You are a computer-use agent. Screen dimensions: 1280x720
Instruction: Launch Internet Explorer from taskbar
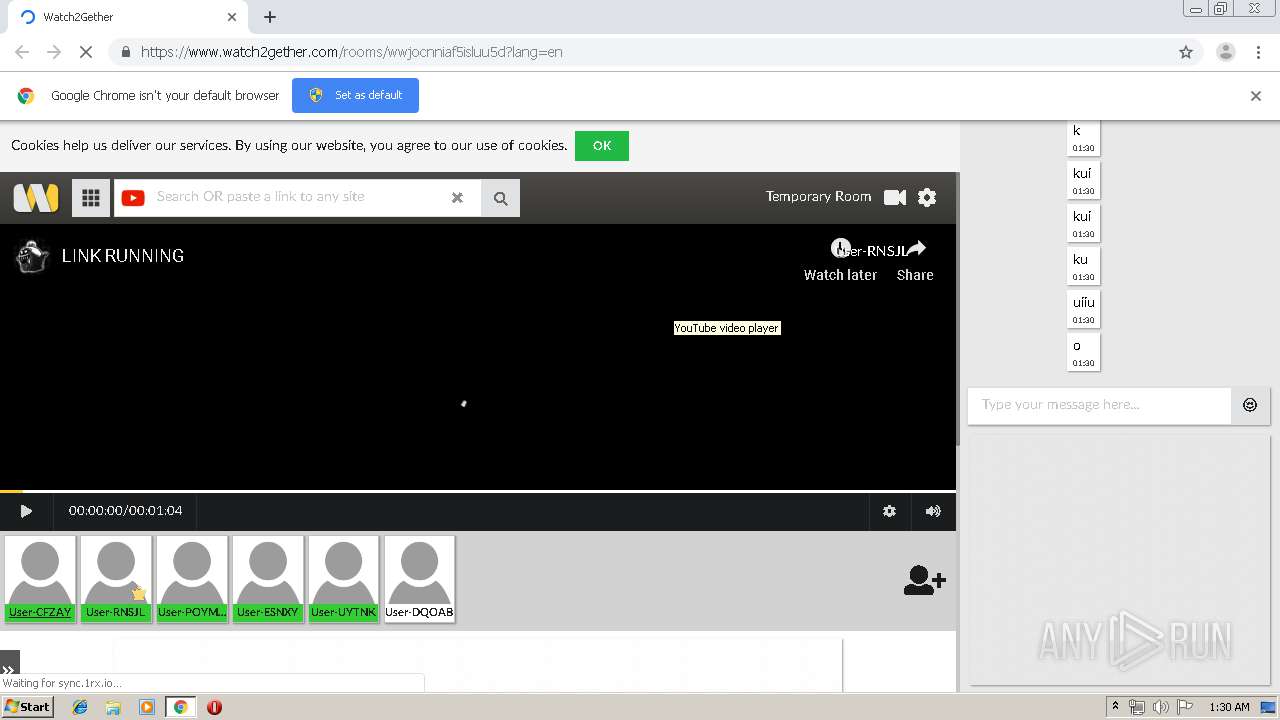point(80,707)
